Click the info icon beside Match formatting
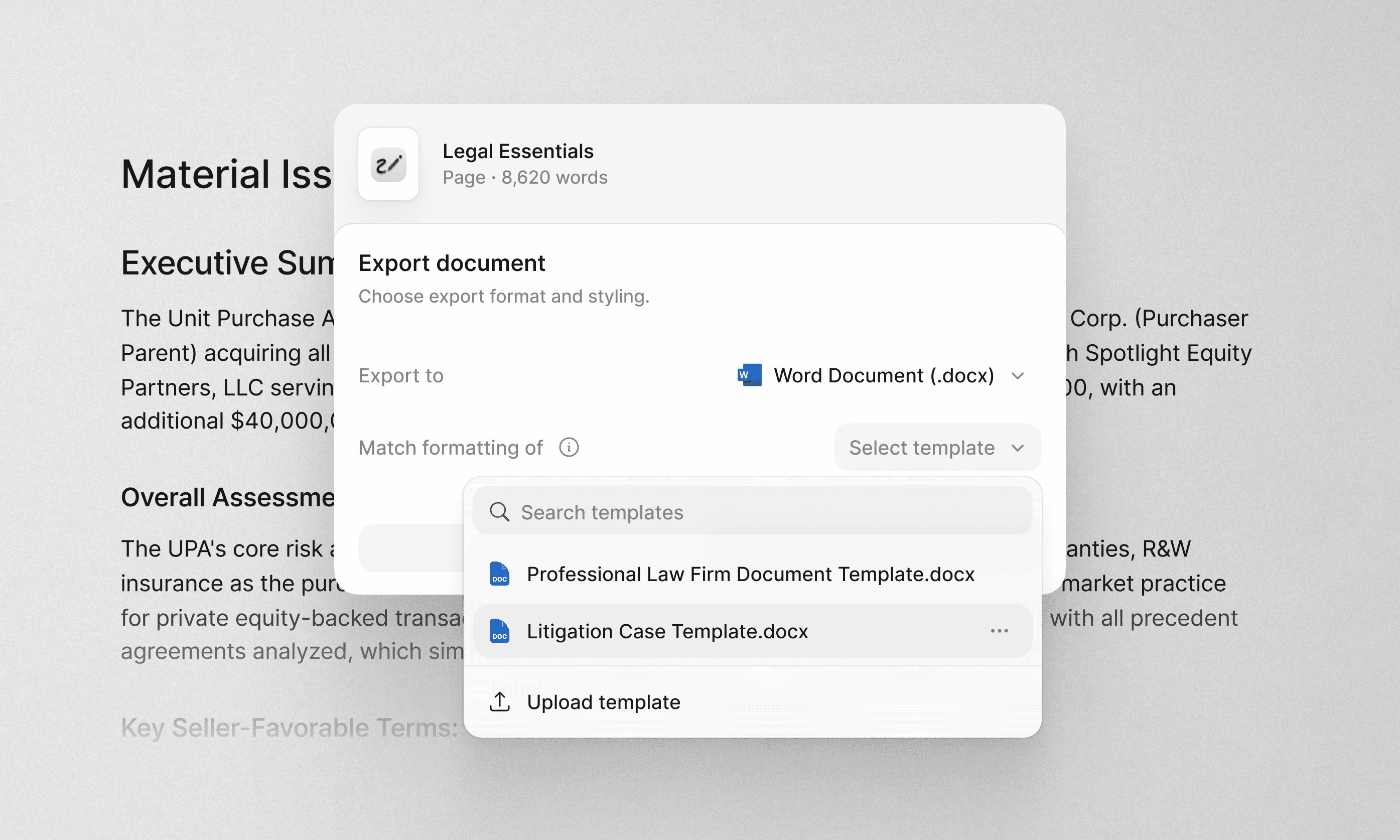Image resolution: width=1400 pixels, height=840 pixels. pos(569,448)
